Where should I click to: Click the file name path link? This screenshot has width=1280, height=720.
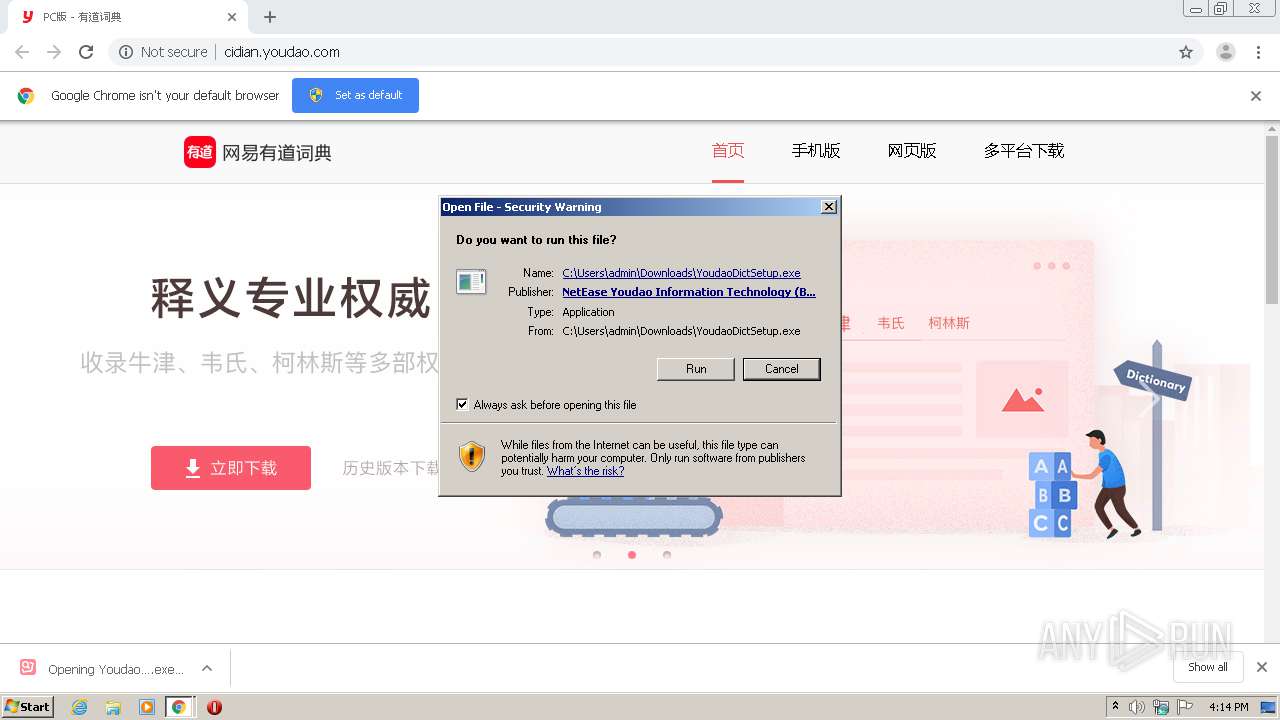pyautogui.click(x=681, y=273)
